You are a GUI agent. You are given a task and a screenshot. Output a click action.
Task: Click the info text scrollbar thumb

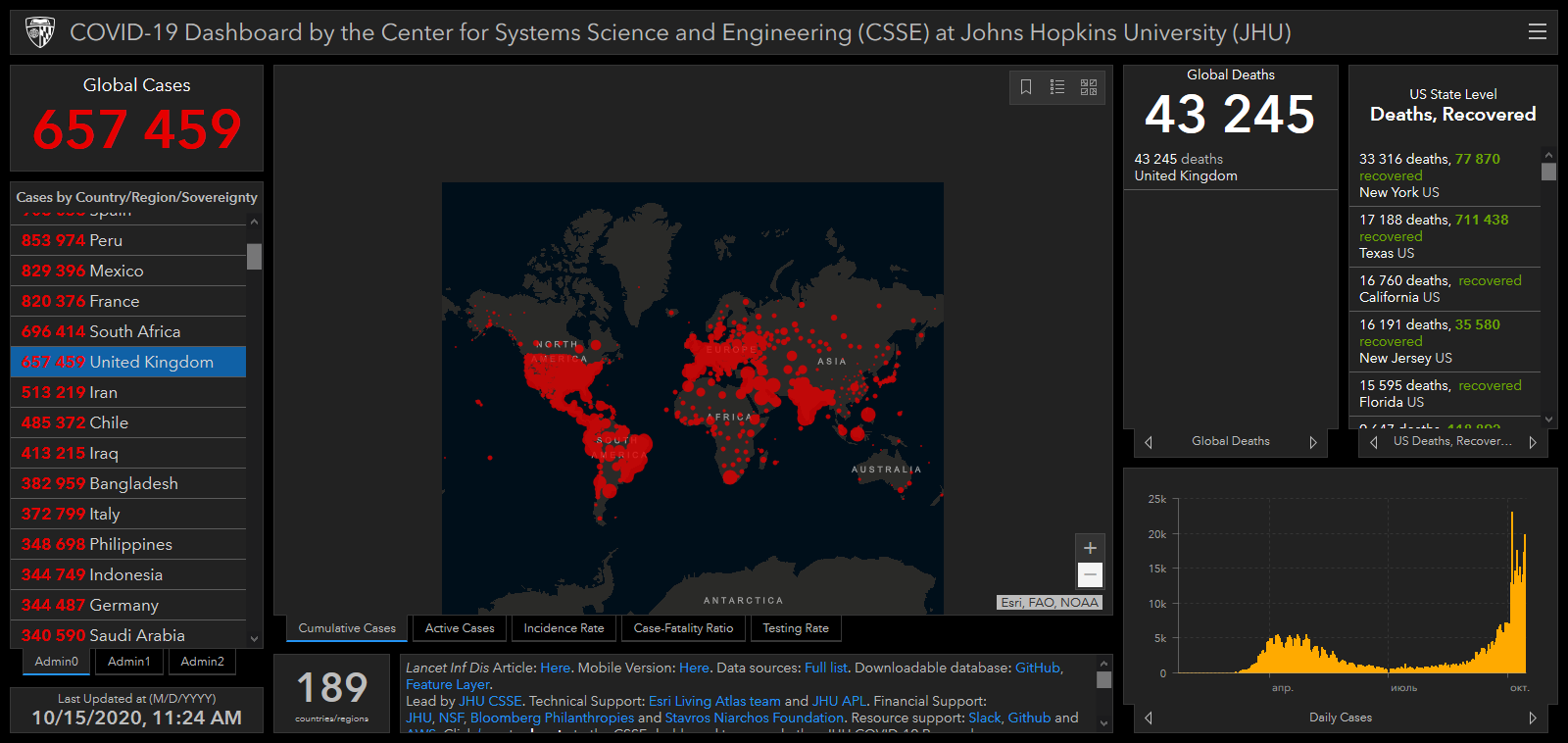coord(1104,679)
